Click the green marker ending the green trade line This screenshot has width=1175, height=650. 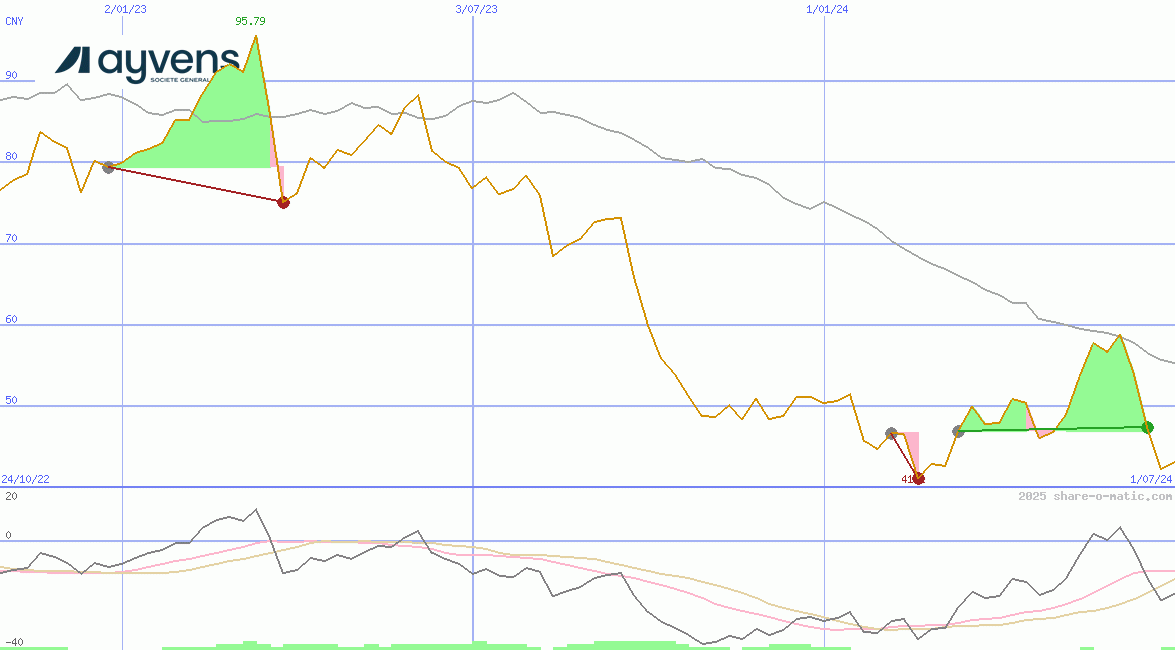1147,427
